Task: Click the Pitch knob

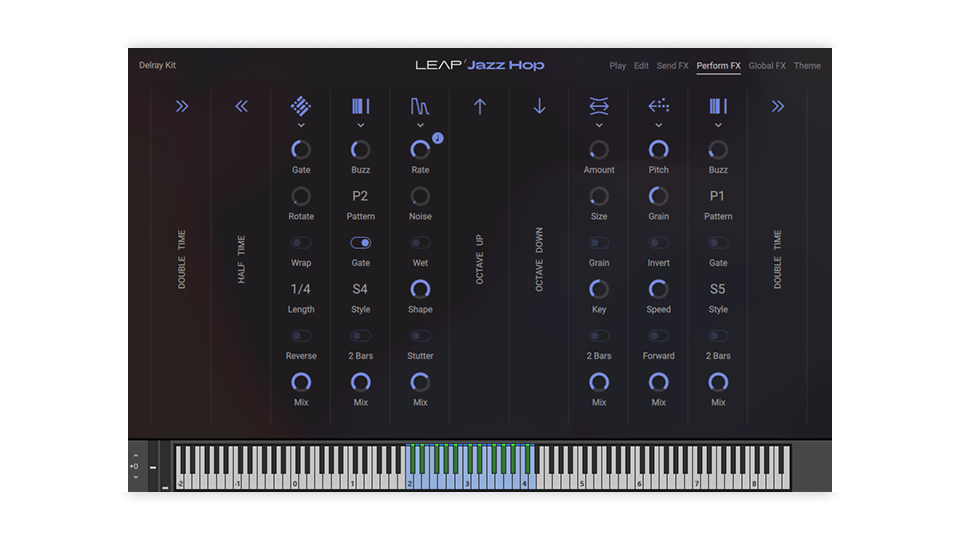Action: 658,150
